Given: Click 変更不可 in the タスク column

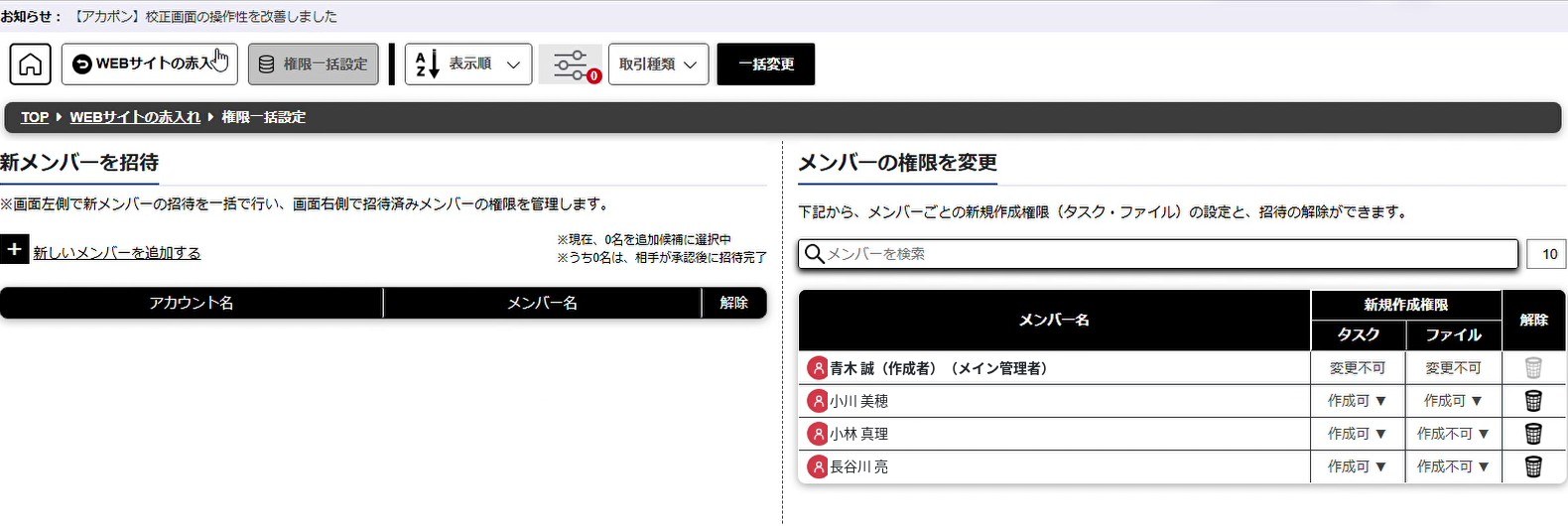Looking at the screenshot, I should click(x=1358, y=368).
